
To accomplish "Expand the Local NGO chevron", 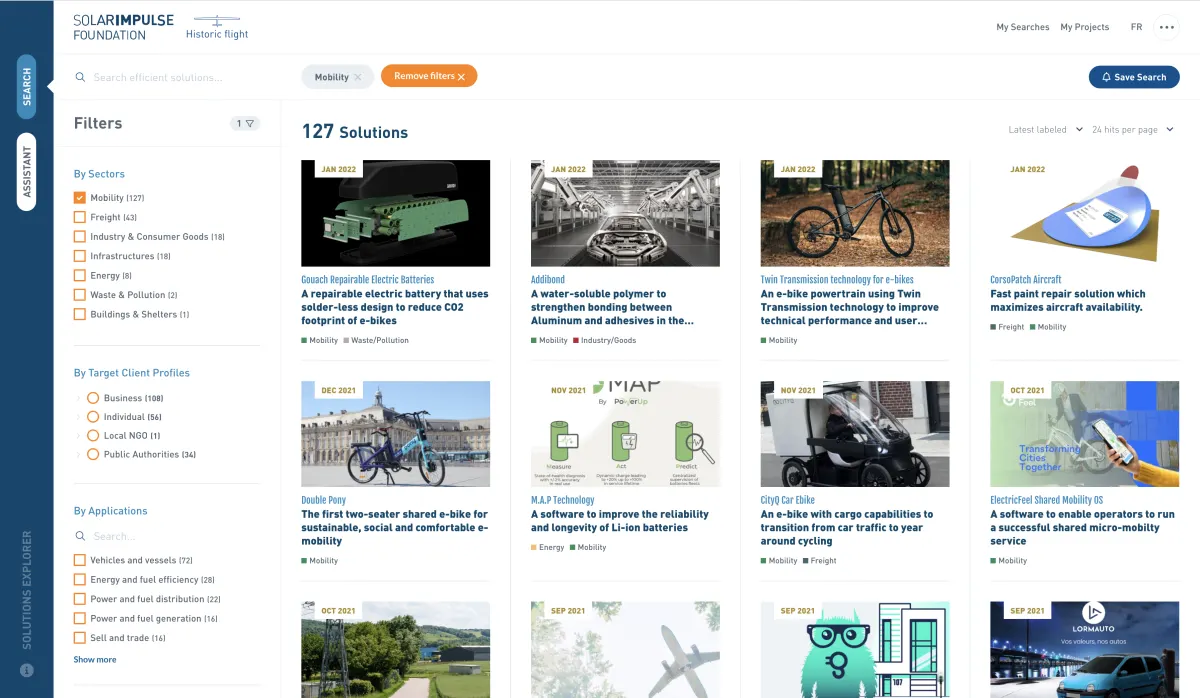I will pos(78,436).
